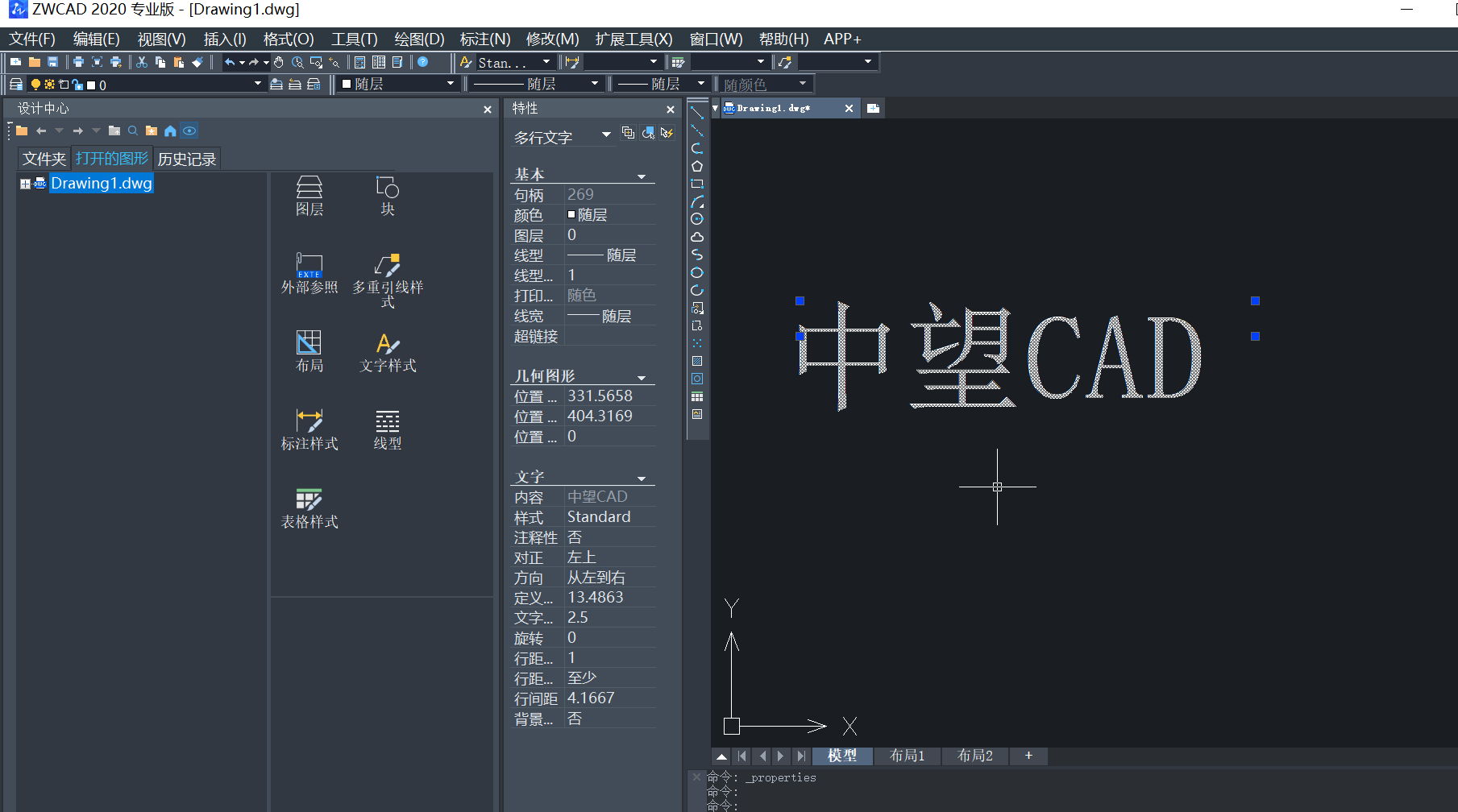Expand the 随颜色 color dropdown
The height and width of the screenshot is (812, 1458).
pyautogui.click(x=801, y=83)
